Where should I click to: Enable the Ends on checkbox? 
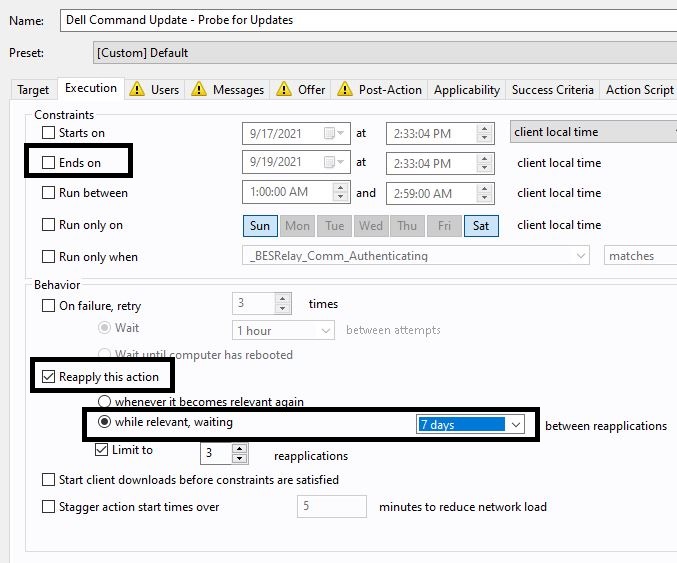point(49,163)
